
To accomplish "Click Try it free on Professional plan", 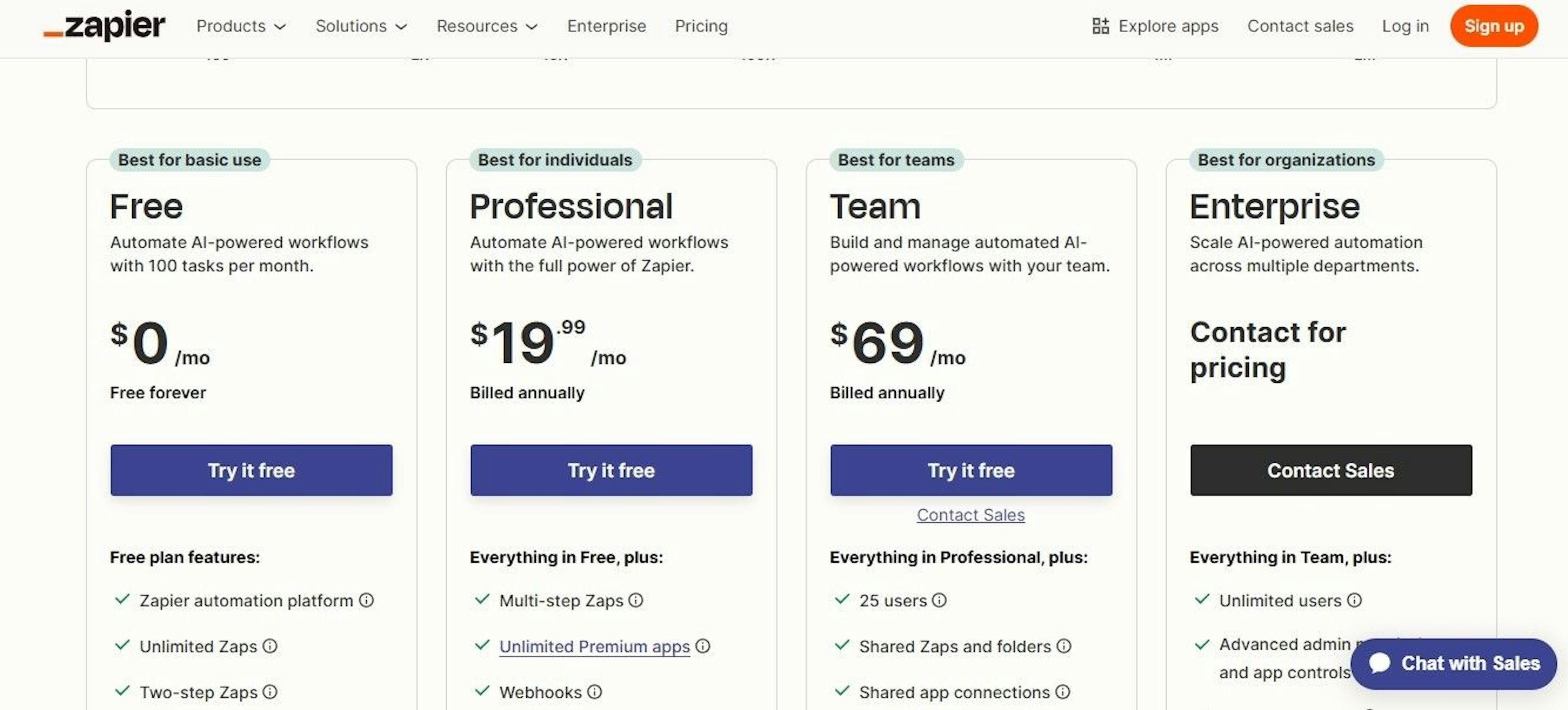I will tap(611, 470).
